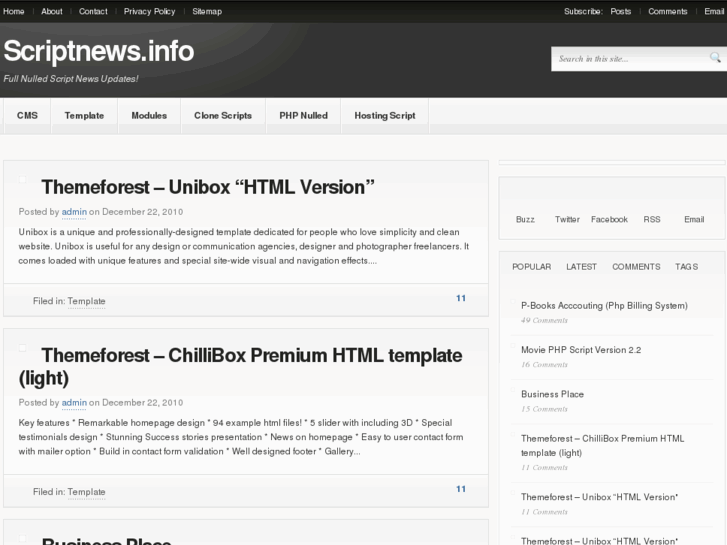Click "16 Comments" under Movie PHP Script
This screenshot has height=545, width=727.
coord(544,365)
